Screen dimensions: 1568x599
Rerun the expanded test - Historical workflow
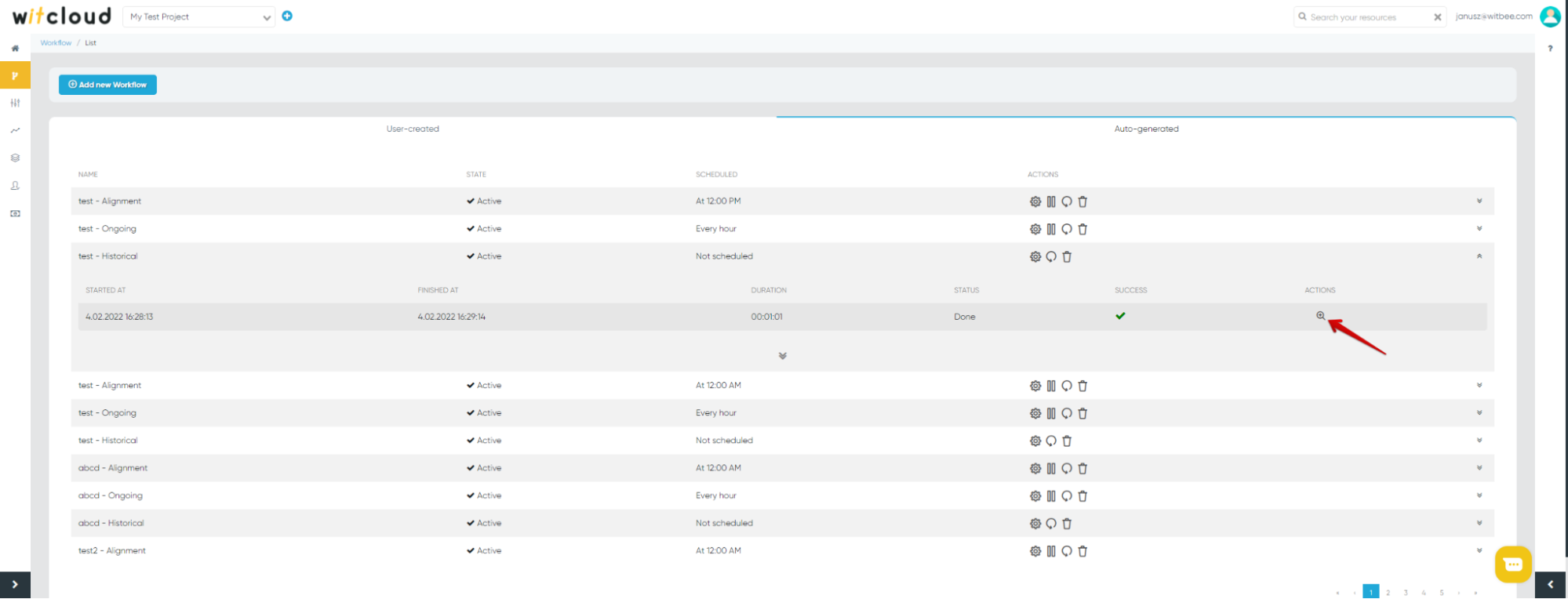1051,256
